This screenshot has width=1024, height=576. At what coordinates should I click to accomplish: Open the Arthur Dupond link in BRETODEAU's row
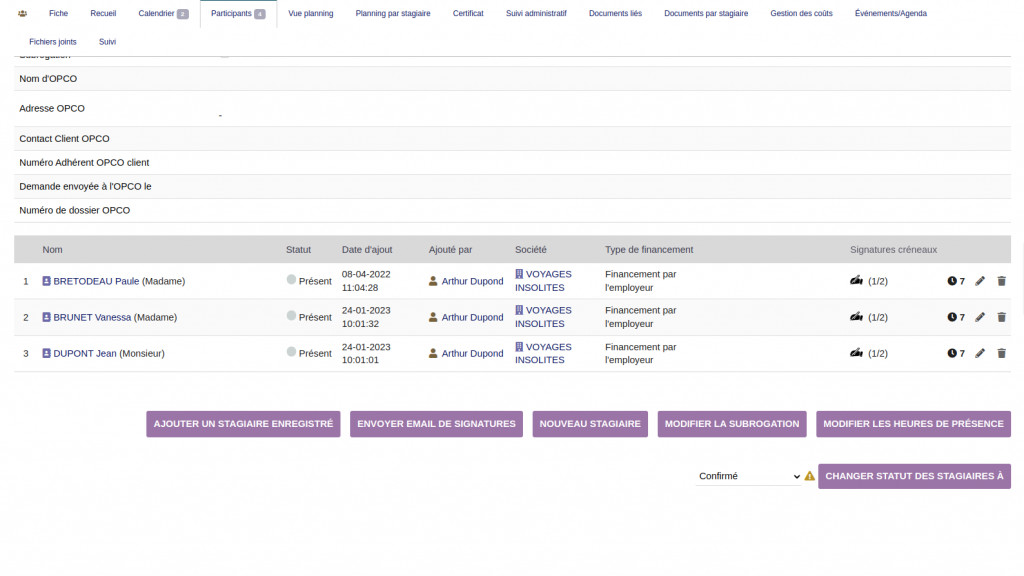coord(472,281)
